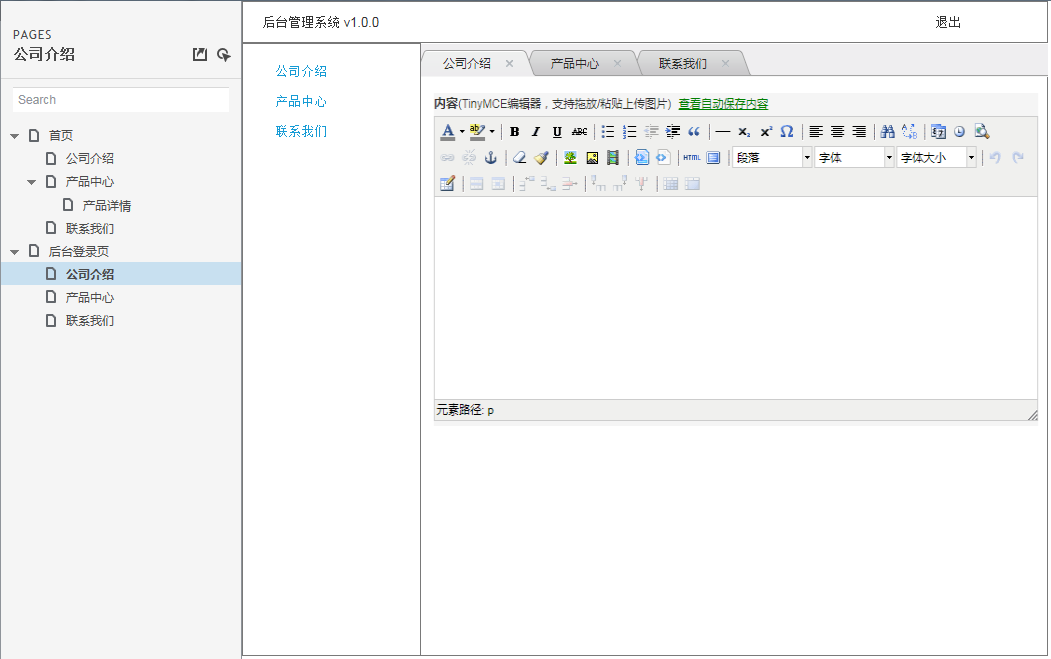This screenshot has width=1051, height=659.
Task: Open find and replace A-to-B icon
Action: tap(909, 131)
